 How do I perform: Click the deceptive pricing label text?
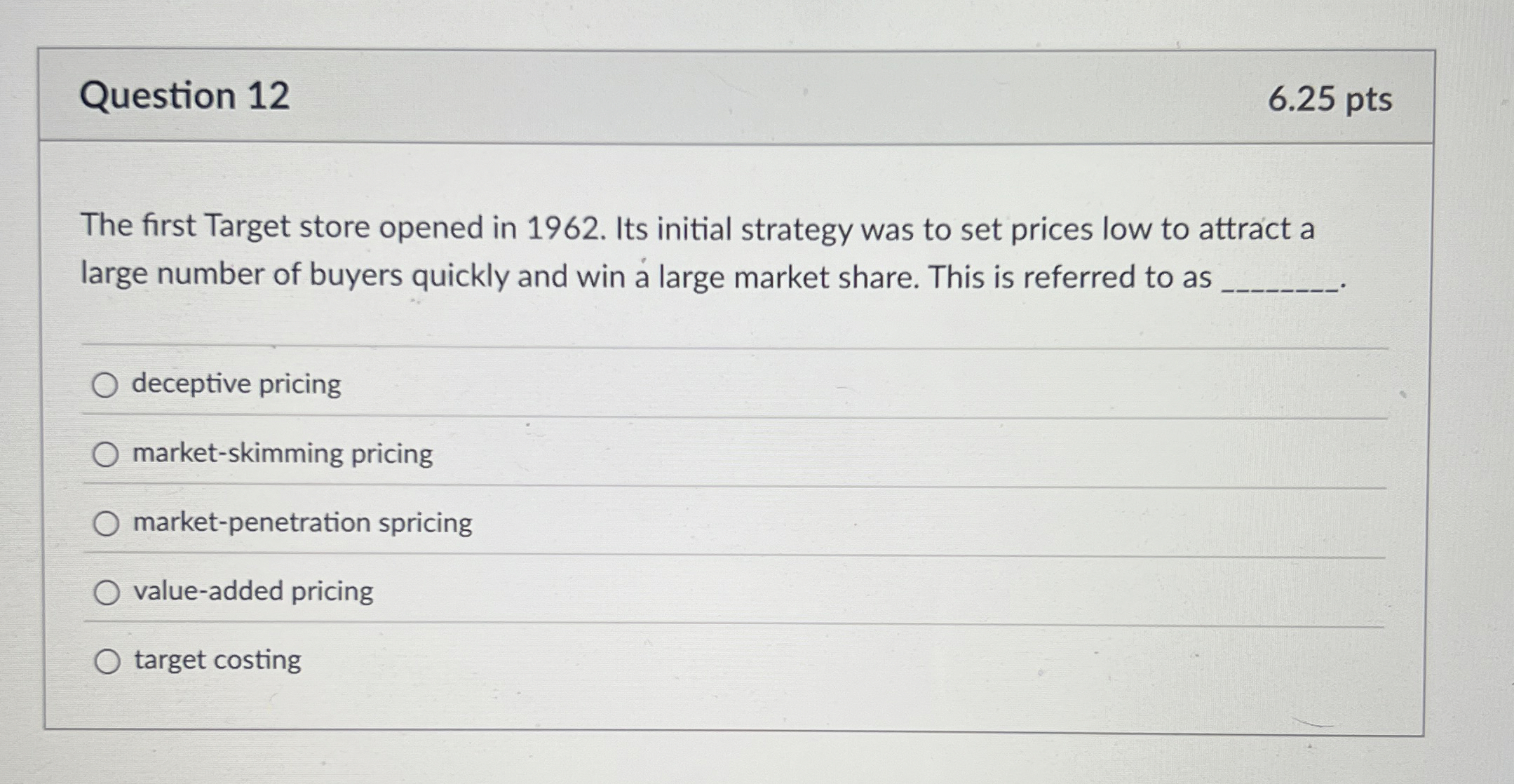click(235, 384)
